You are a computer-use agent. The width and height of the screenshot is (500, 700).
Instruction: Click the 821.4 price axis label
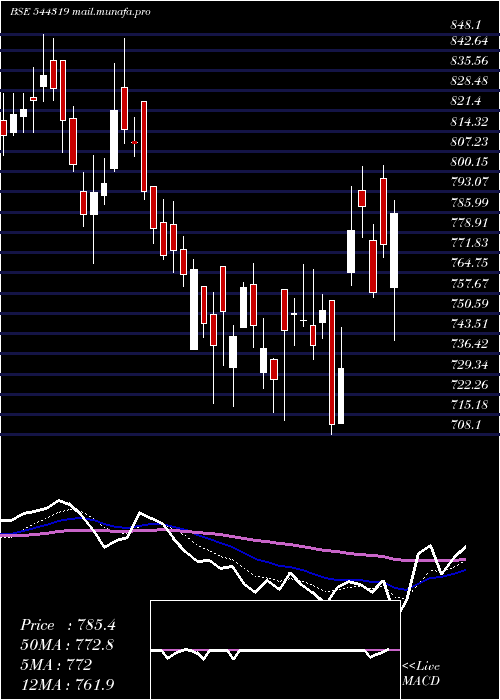(x=465, y=101)
